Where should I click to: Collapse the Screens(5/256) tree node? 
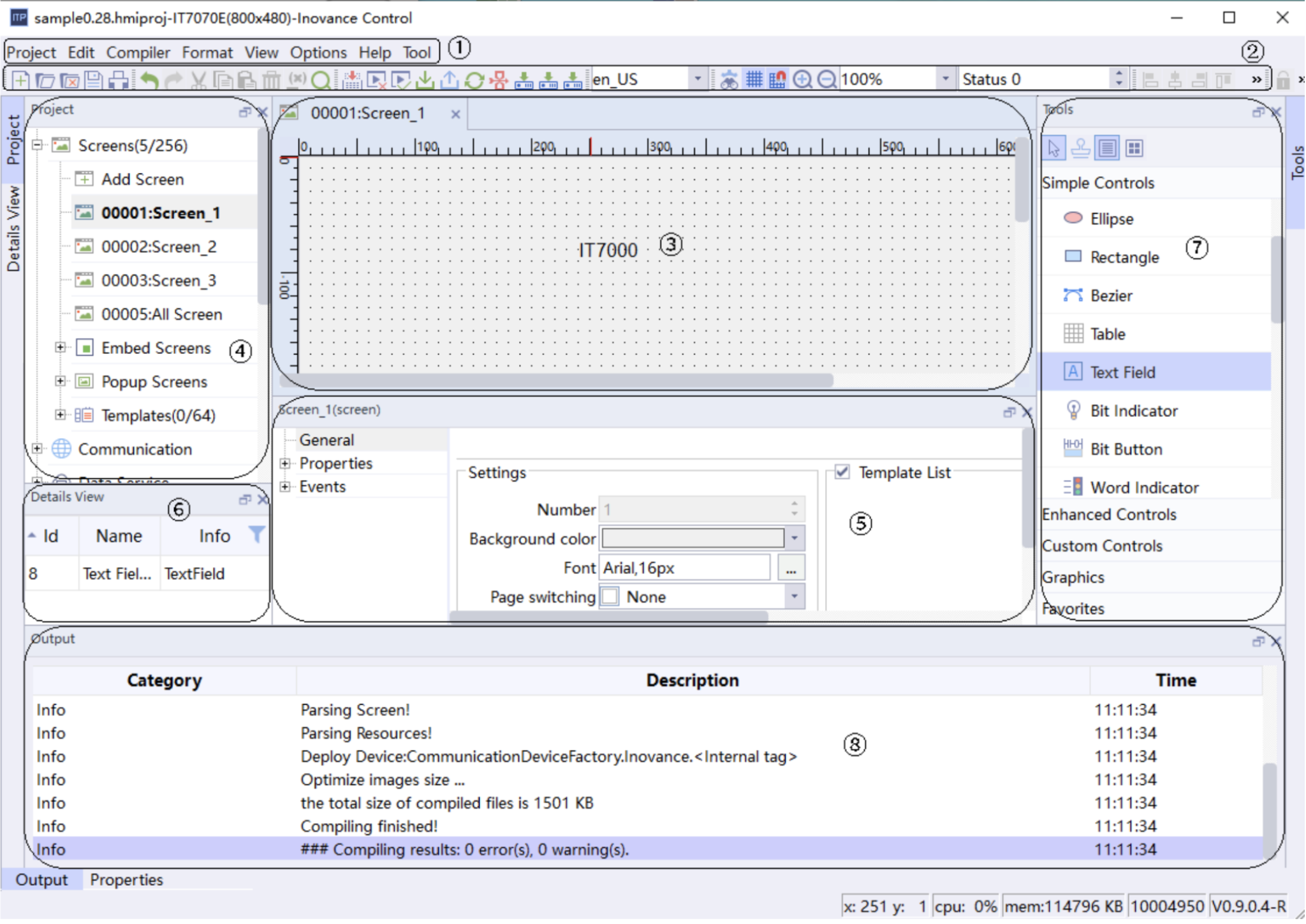38,145
